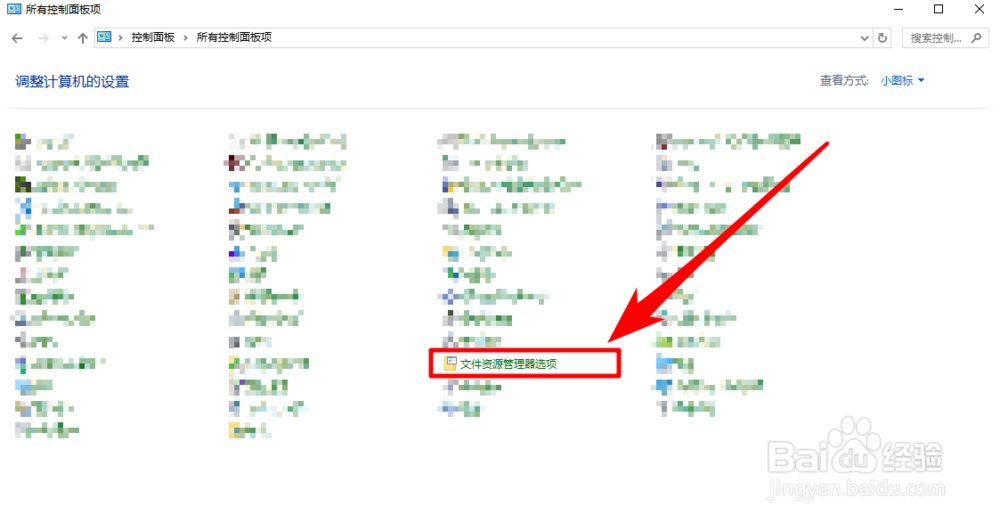Click the window title bar control panel icon
This screenshot has width=1000, height=523.
coord(14,9)
